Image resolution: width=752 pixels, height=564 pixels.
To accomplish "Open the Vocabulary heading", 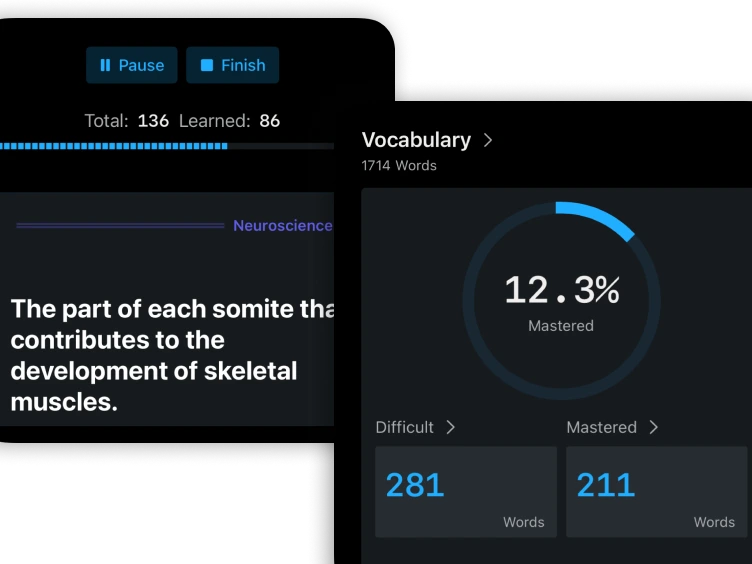I will pyautogui.click(x=416, y=140).
